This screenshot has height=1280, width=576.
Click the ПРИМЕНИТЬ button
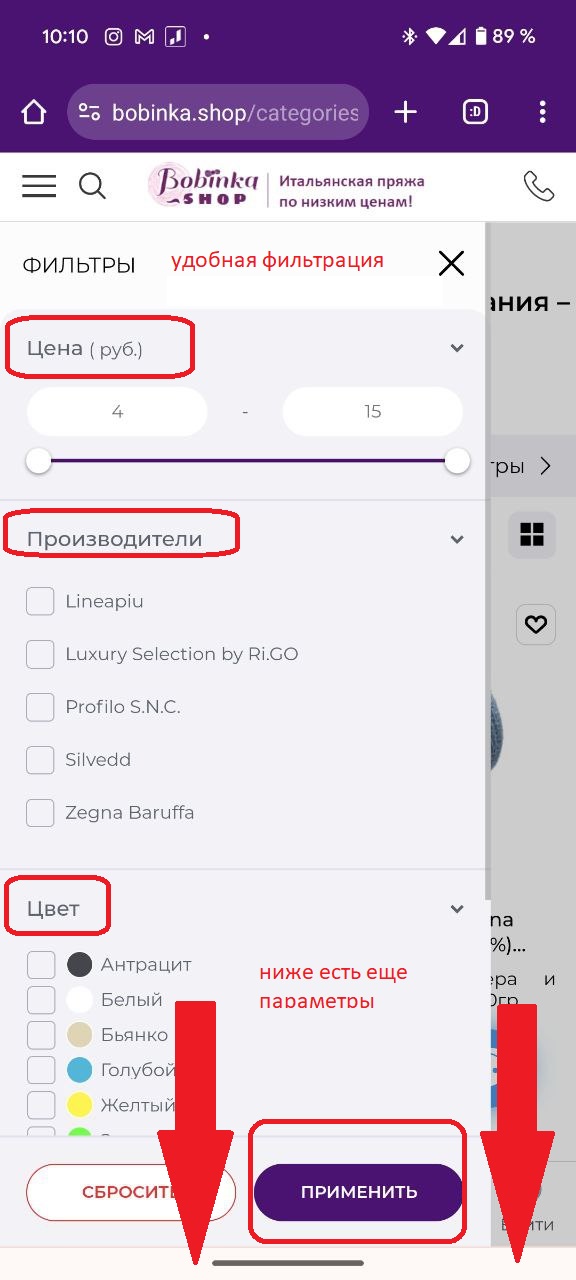point(359,1192)
